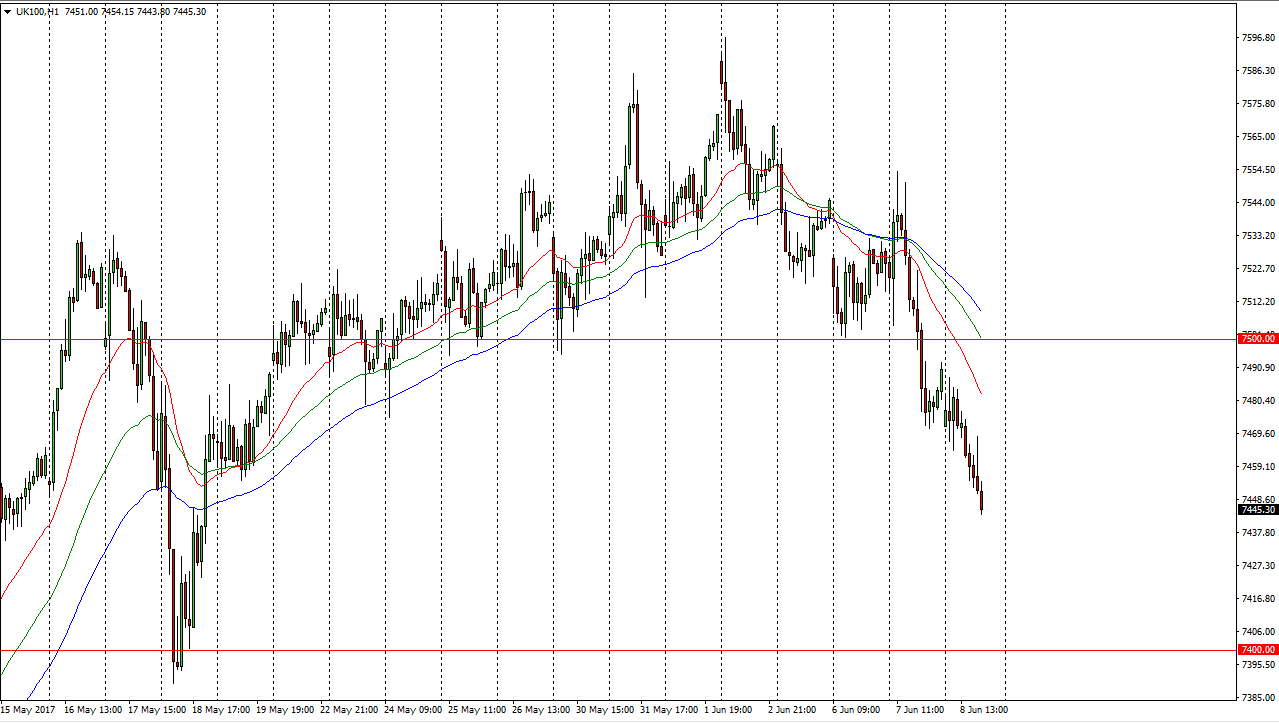The width and height of the screenshot is (1279, 723).
Task: Click the 8 Jun 13:00 time label
Action: (x=985, y=710)
